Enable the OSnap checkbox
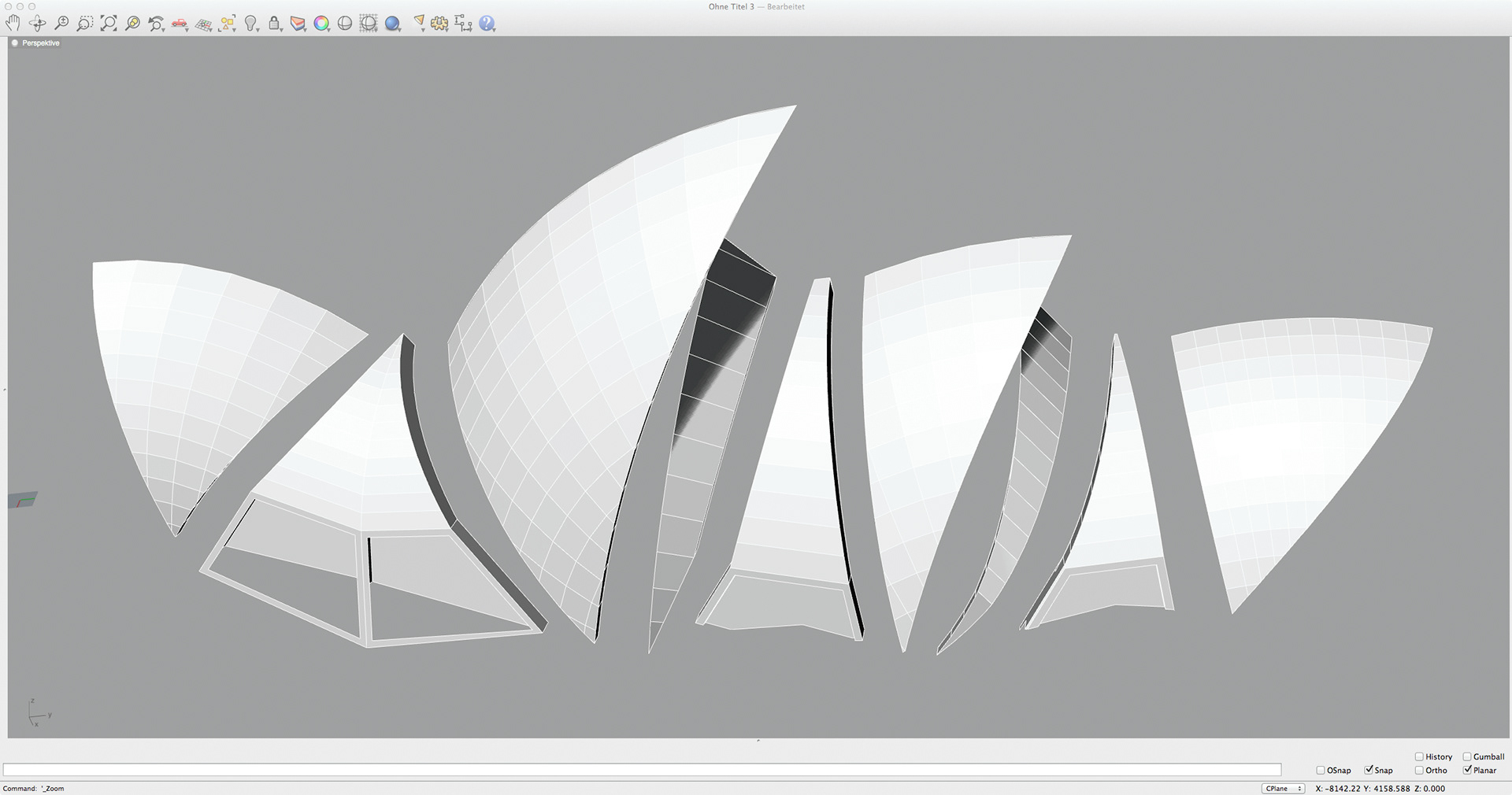This screenshot has width=1512, height=795. 1321,771
